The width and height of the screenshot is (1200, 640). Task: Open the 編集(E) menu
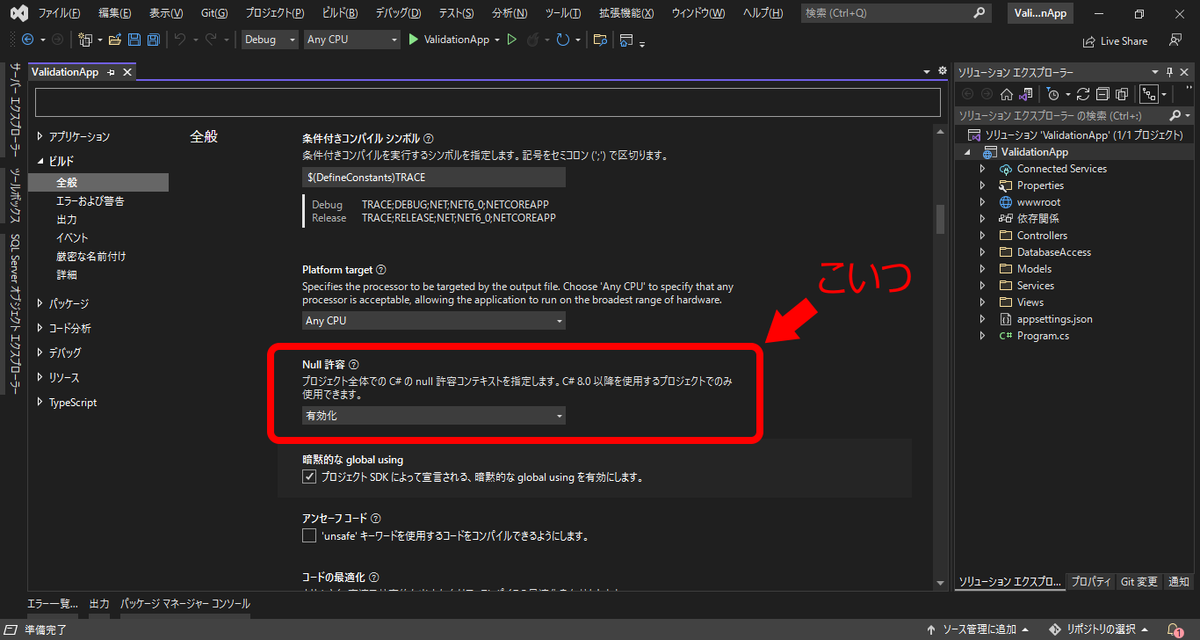(x=115, y=13)
